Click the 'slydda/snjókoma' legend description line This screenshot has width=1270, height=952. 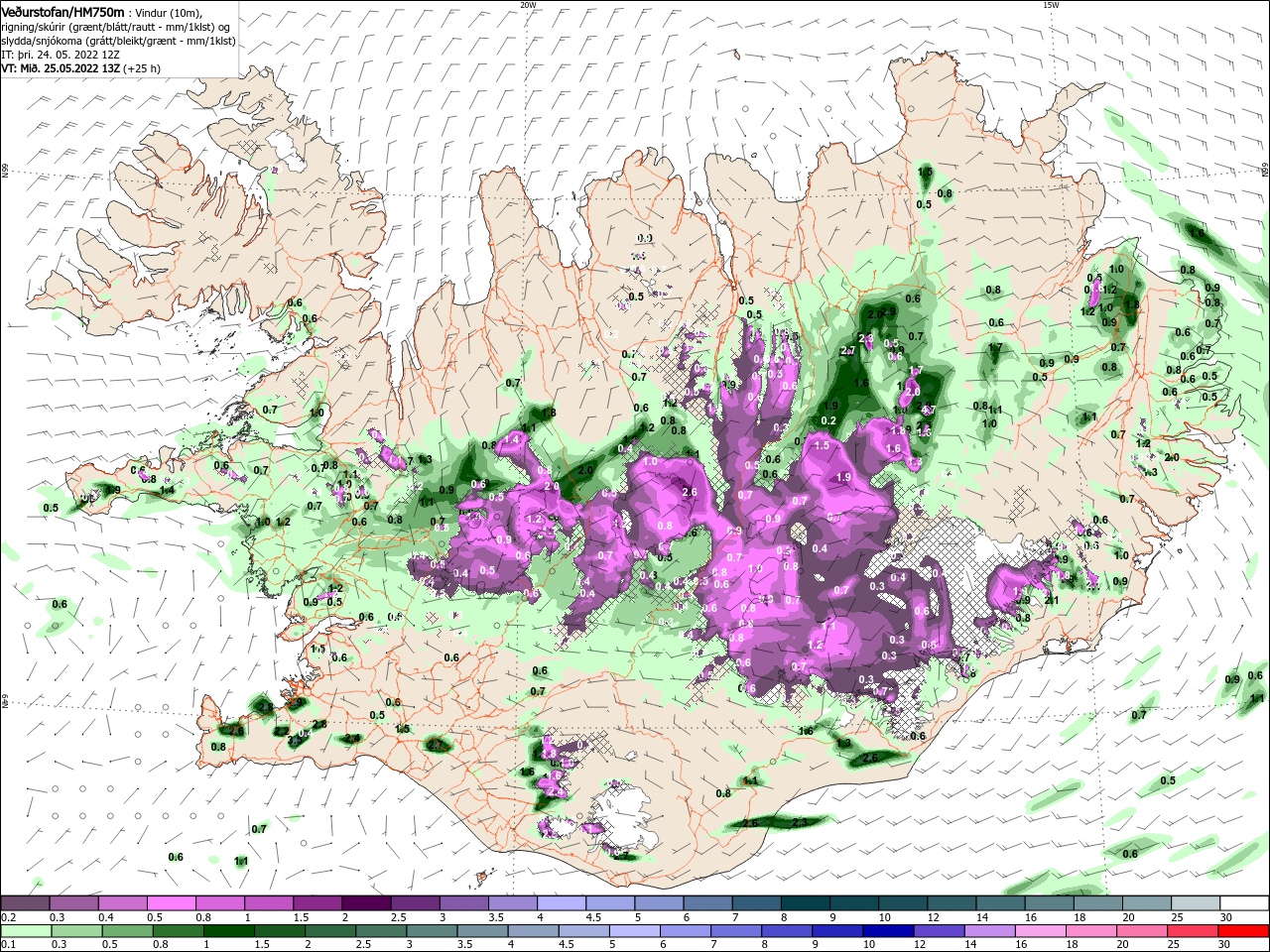tap(118, 41)
